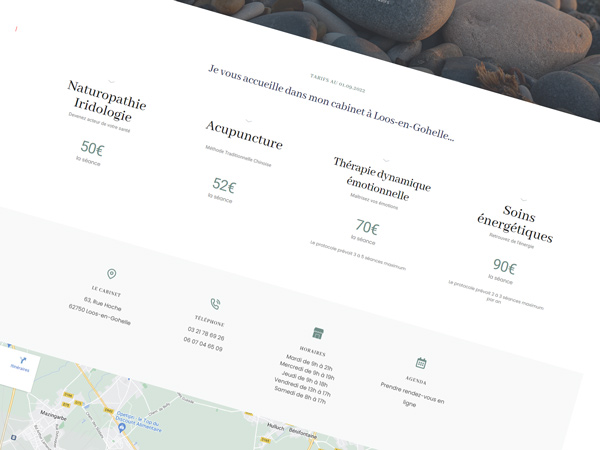Click the Jeudi de 9h à 18h line
The width and height of the screenshot is (600, 450).
pyautogui.click(x=305, y=379)
